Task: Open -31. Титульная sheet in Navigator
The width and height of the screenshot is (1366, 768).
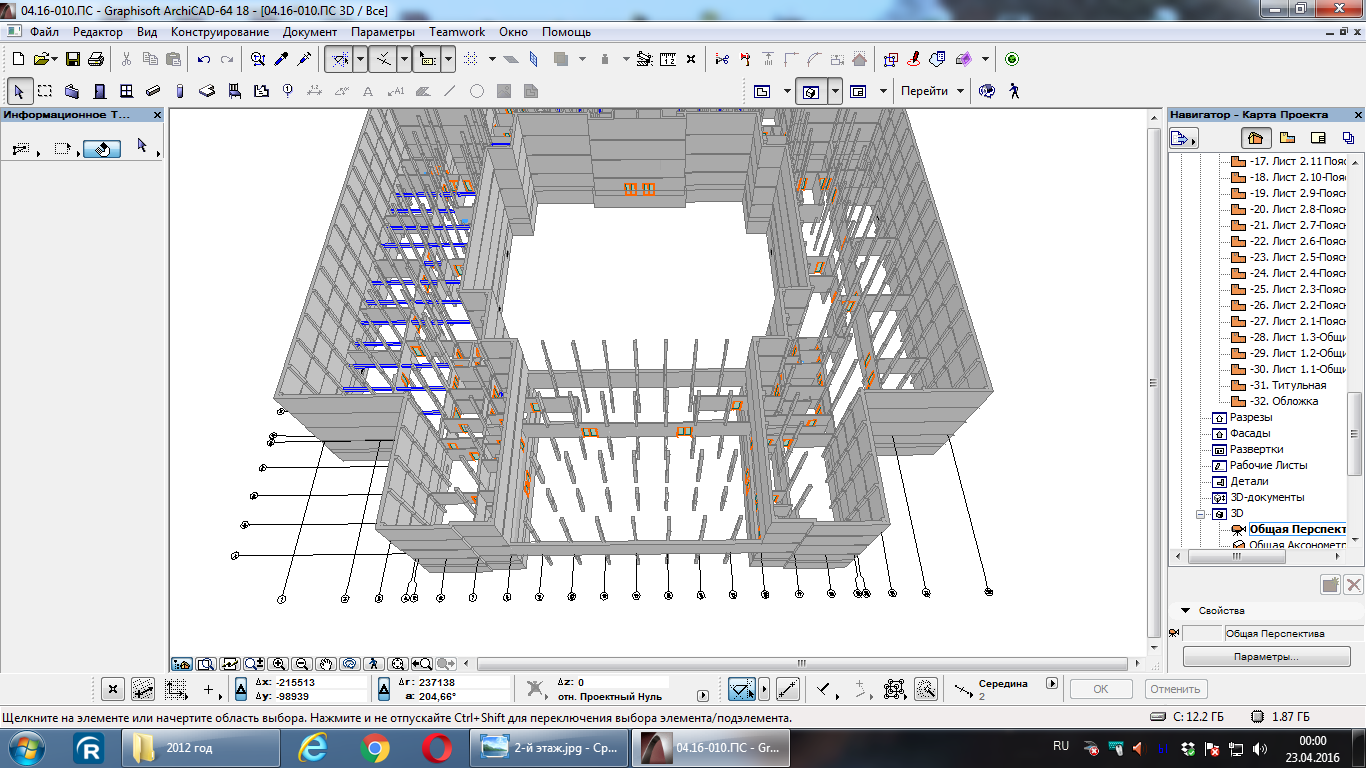Action: (1288, 385)
